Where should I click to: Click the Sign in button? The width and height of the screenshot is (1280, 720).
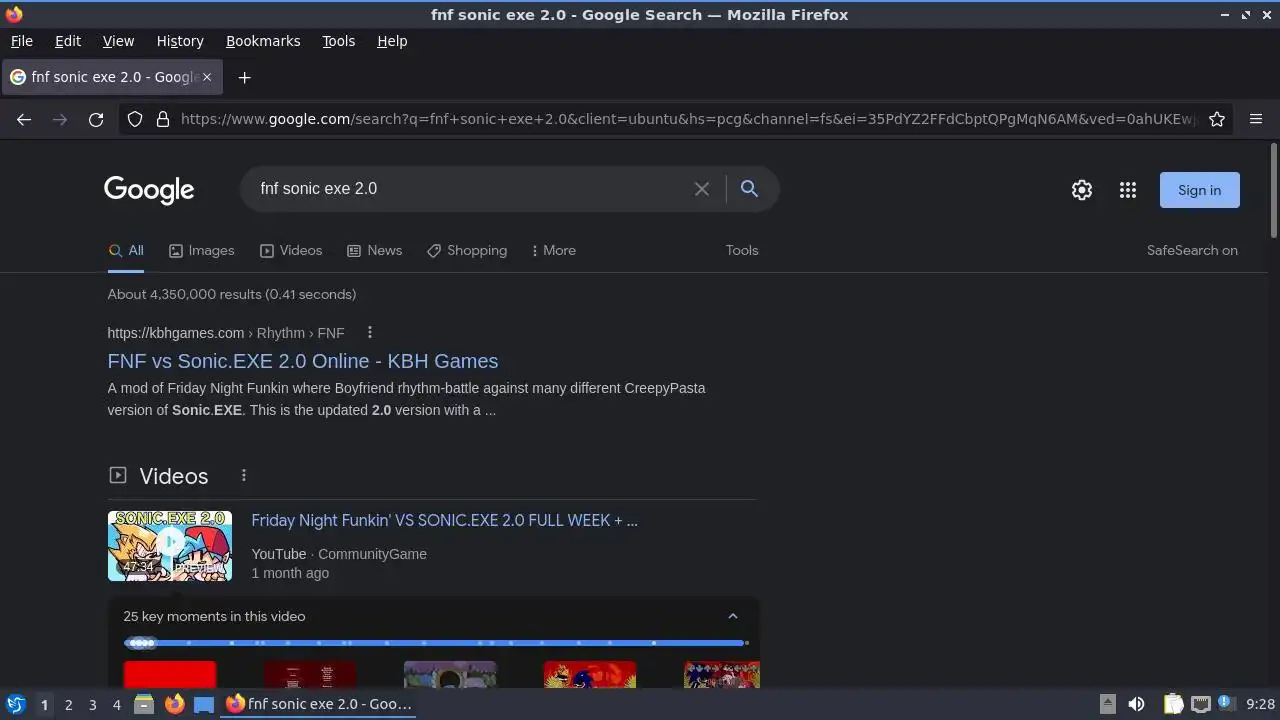coord(1199,190)
